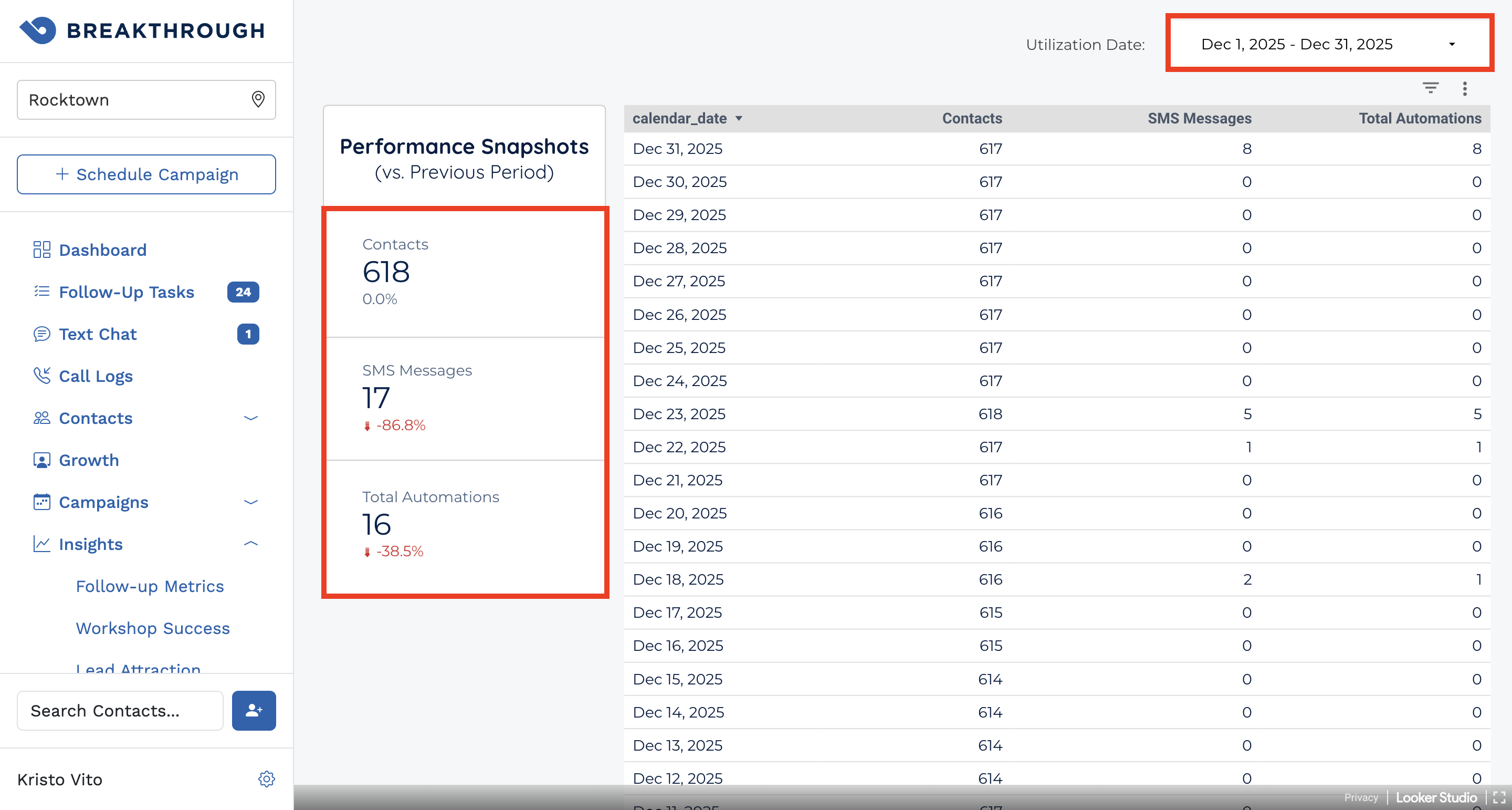Open Text Chat from sidebar
The height and width of the screenshot is (810, 1512).
click(98, 334)
